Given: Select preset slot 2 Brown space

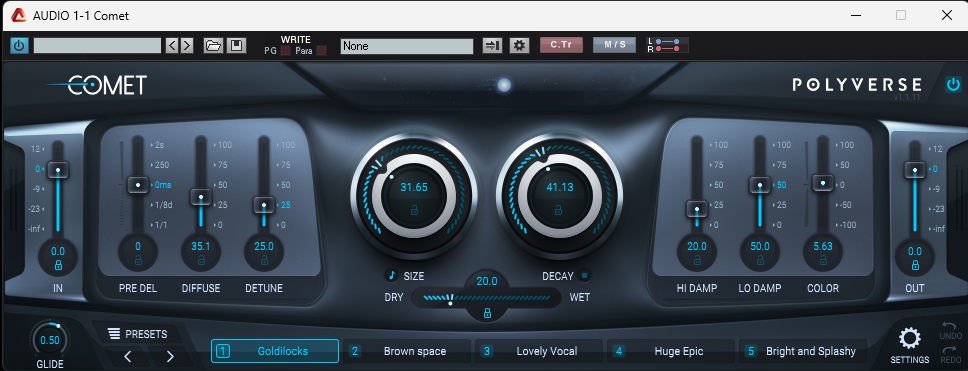Looking at the screenshot, I should [x=407, y=351].
